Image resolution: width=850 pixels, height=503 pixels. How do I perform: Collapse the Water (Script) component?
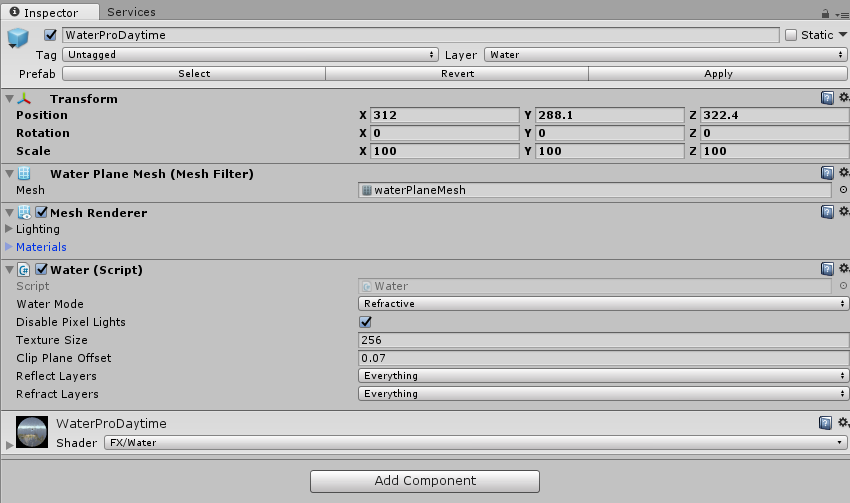click(x=9, y=269)
